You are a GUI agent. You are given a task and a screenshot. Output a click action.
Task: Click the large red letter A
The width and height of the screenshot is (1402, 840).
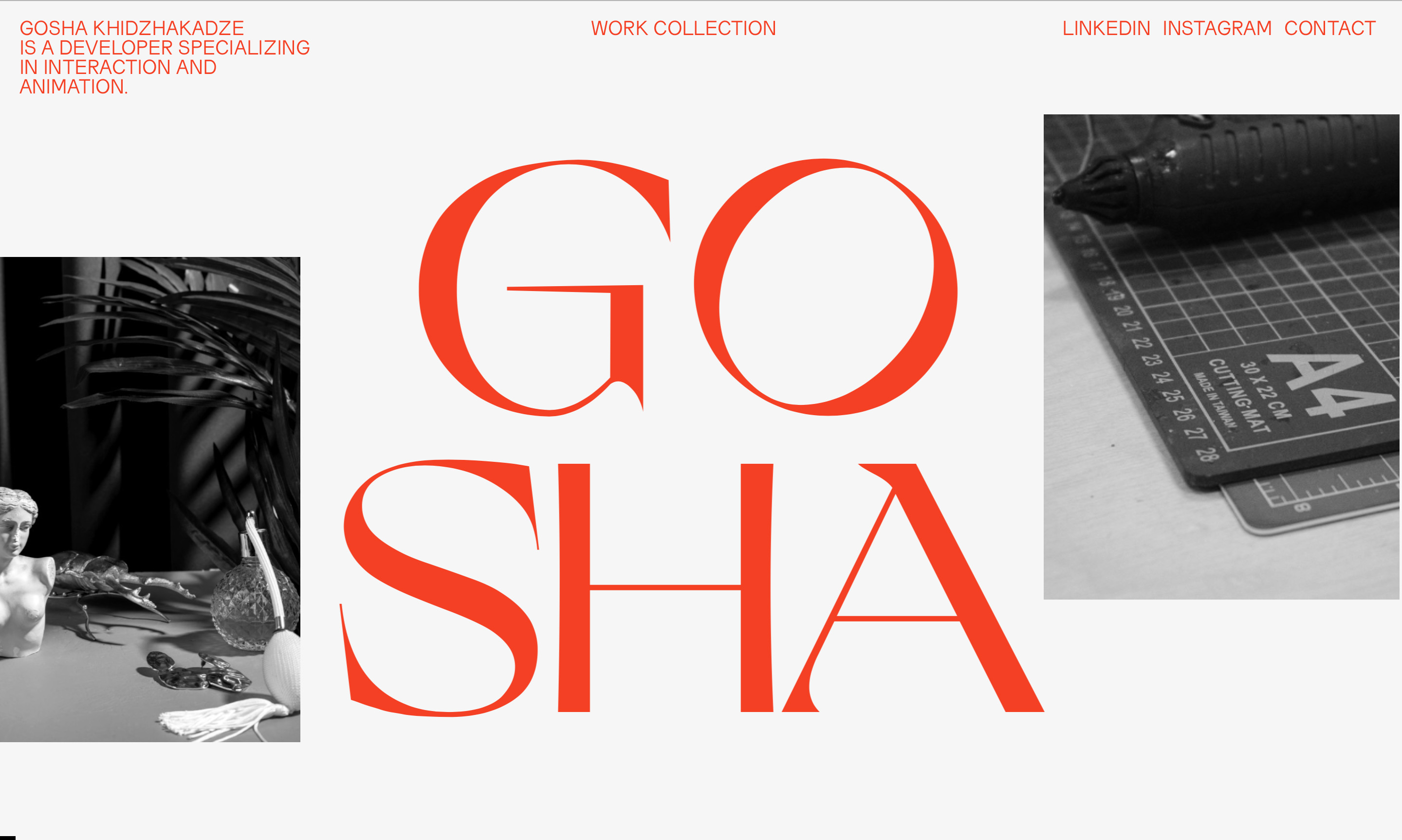point(912,587)
